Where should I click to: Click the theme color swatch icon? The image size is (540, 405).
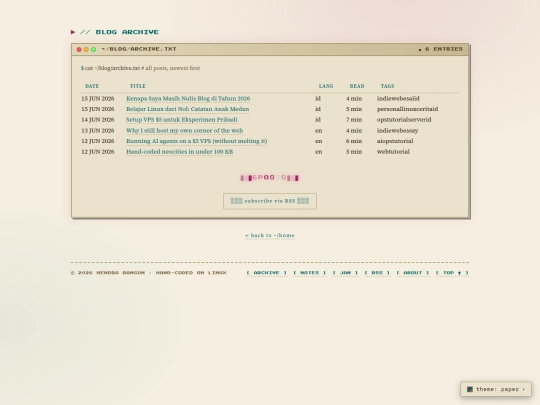coord(470,389)
